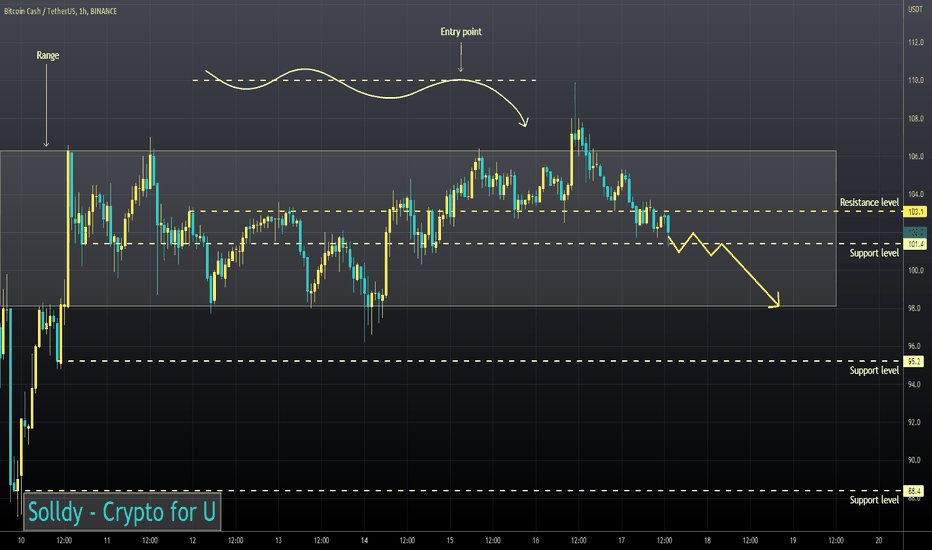Click the 110.0 price axis label
932x550 pixels.
pyautogui.click(x=915, y=80)
